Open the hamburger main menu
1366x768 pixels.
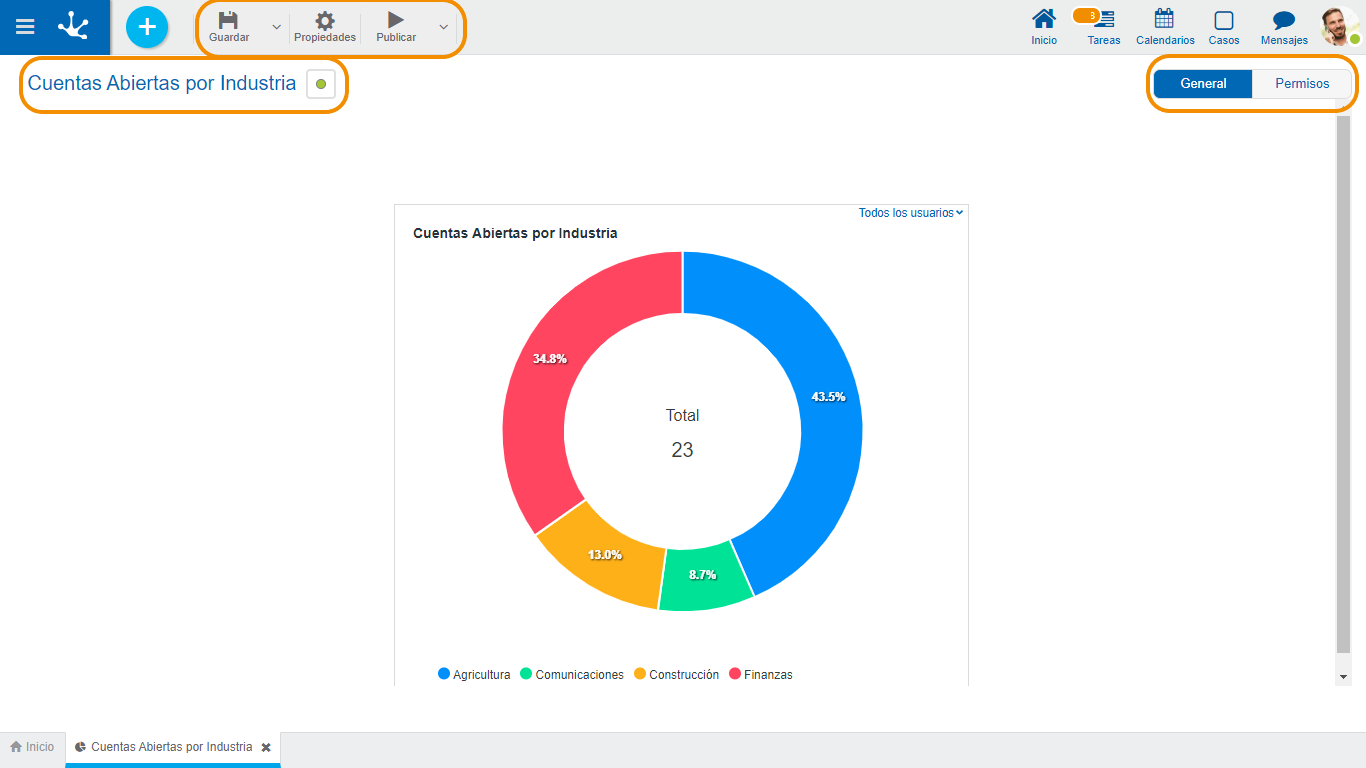(25, 27)
